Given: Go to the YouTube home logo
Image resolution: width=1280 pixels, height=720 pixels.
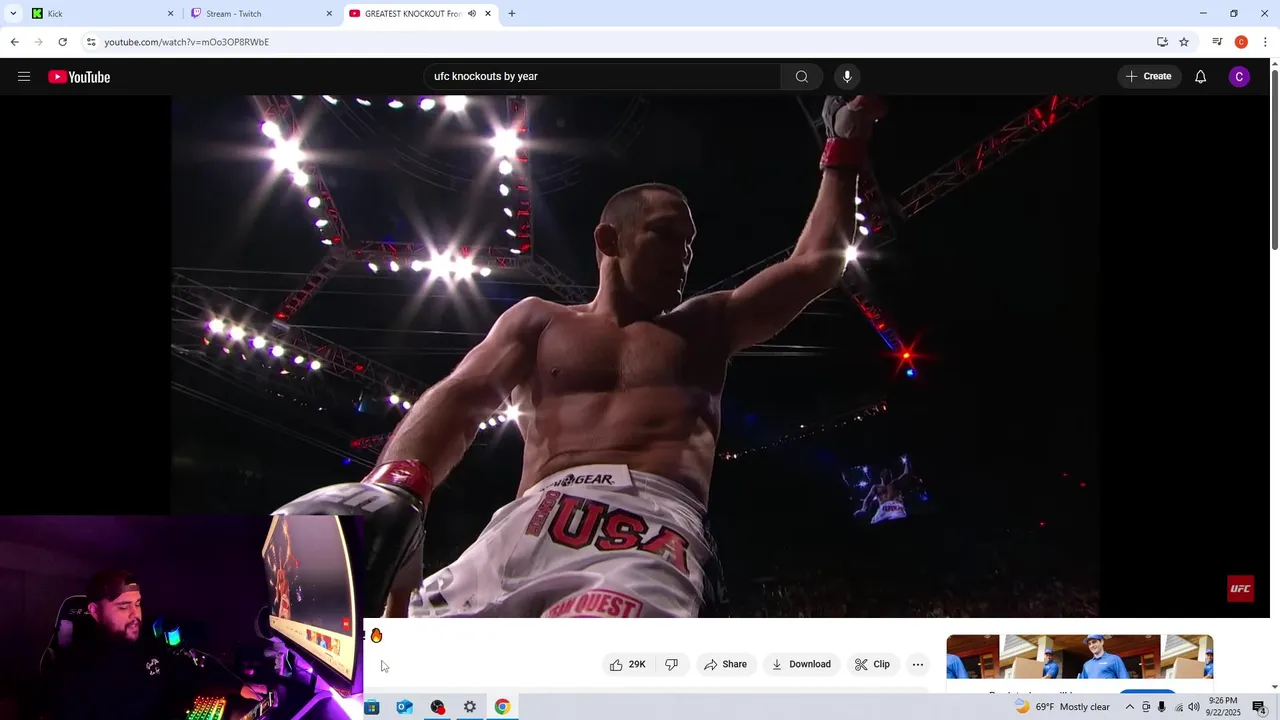Looking at the screenshot, I should (x=79, y=77).
